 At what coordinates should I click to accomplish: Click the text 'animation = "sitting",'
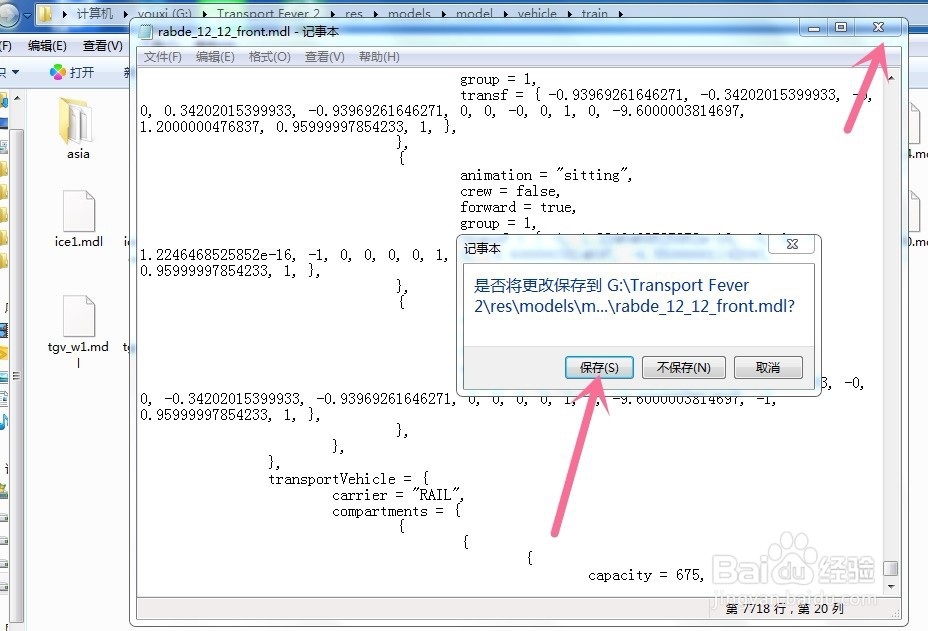click(x=546, y=175)
